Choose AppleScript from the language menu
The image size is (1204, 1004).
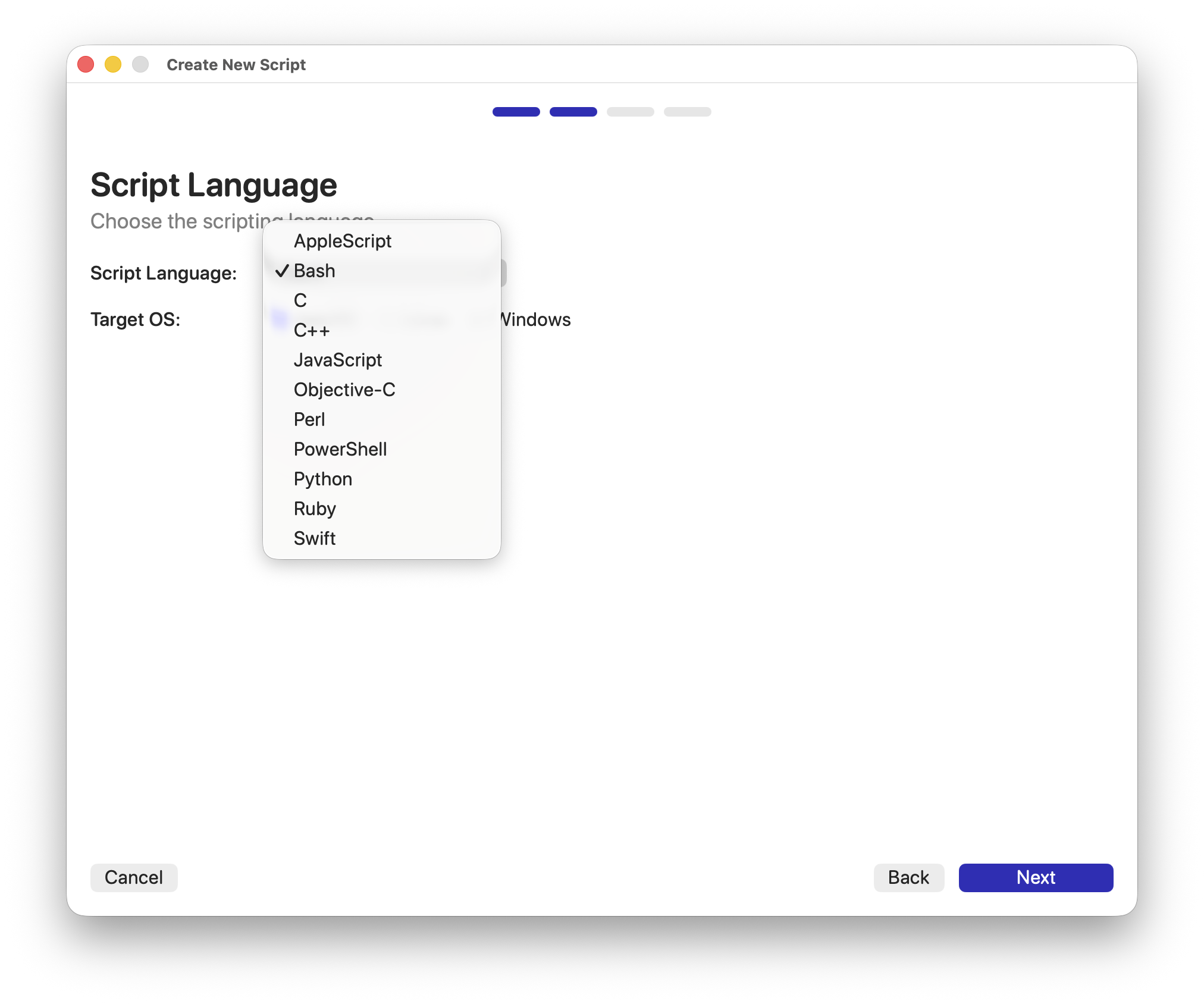[x=343, y=241]
